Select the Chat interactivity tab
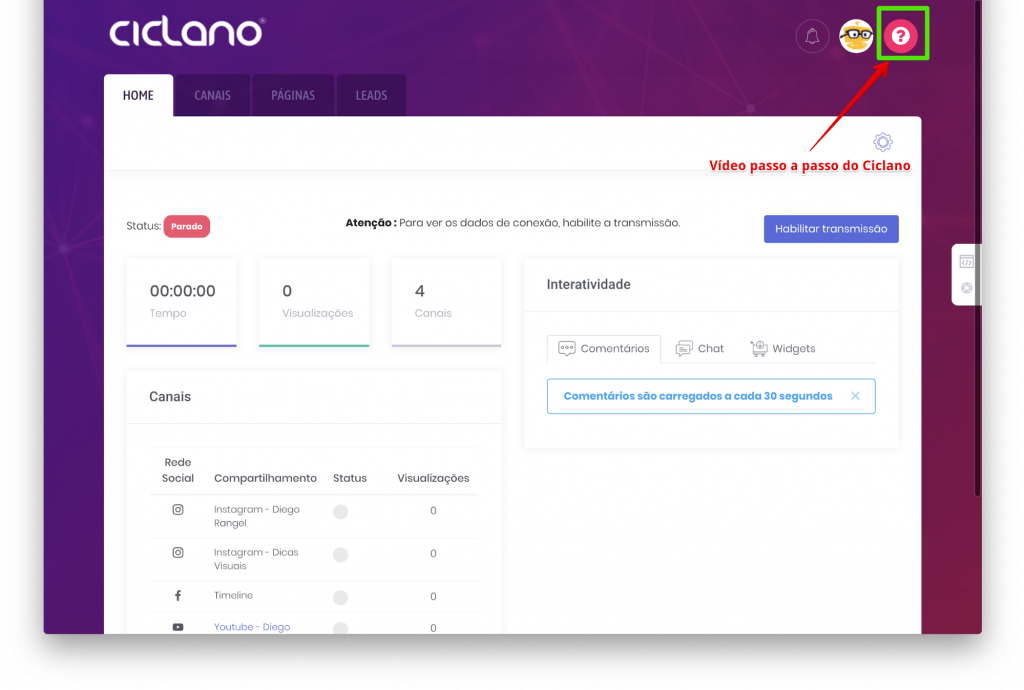Screen dimensions: 1024x690 (x=699, y=349)
